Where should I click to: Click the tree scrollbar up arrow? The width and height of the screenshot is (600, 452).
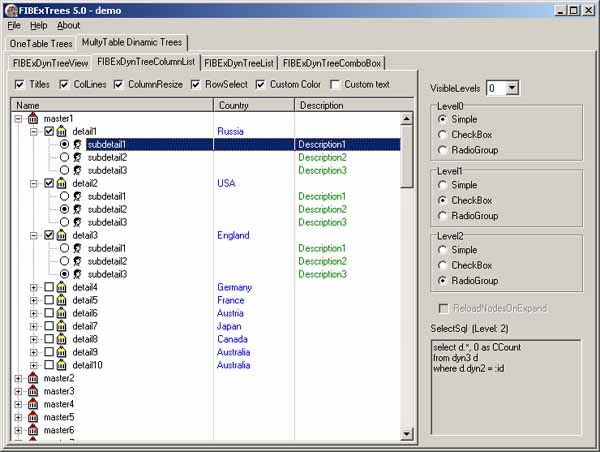click(x=406, y=119)
